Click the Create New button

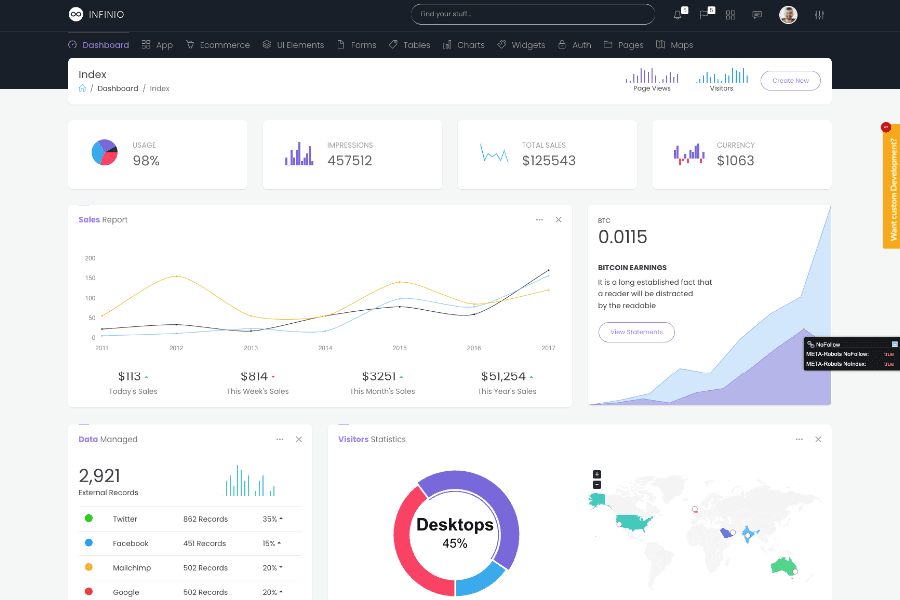(790, 80)
